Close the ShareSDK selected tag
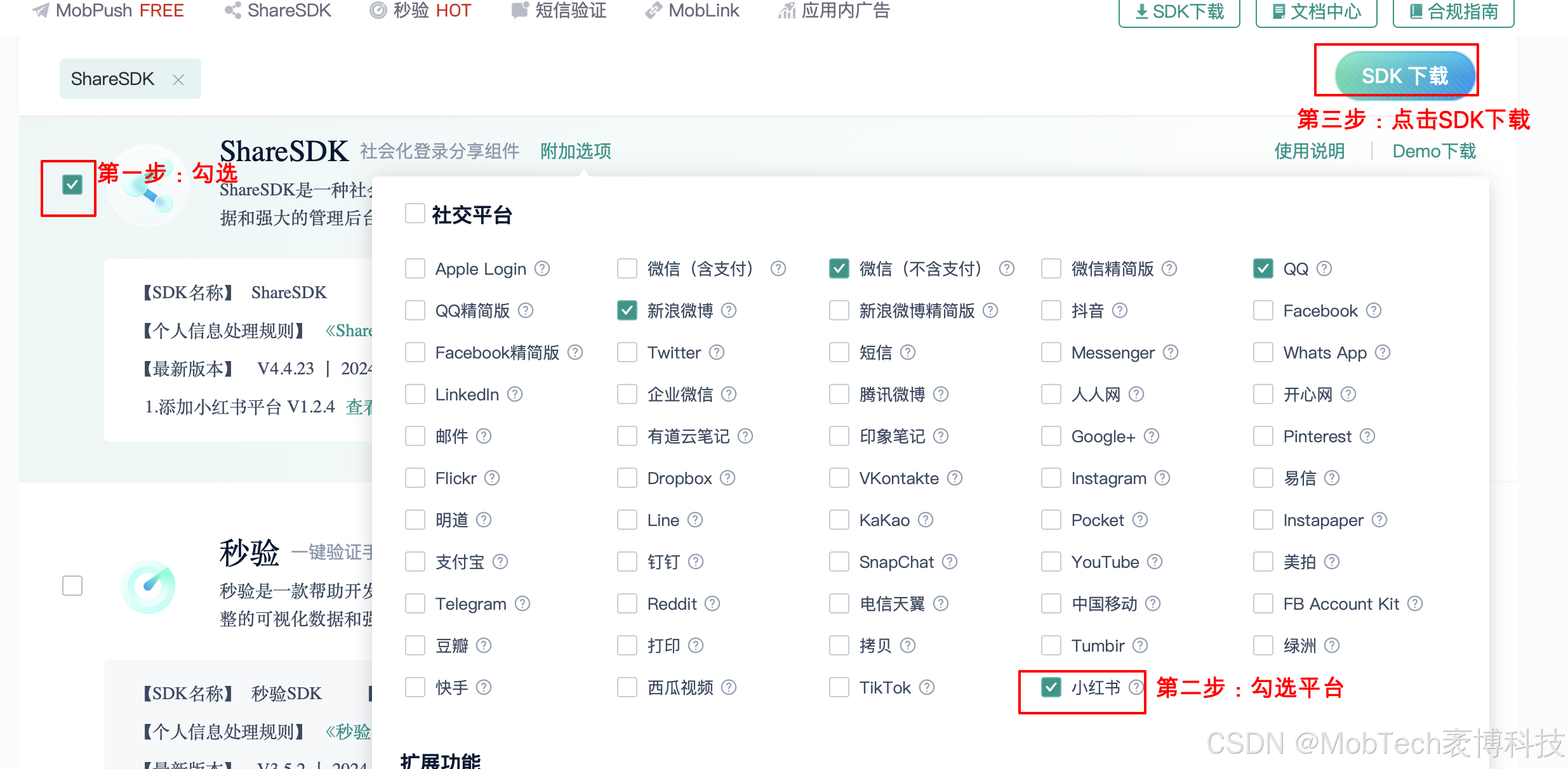Viewport: 1568px width, 769px height. (178, 79)
